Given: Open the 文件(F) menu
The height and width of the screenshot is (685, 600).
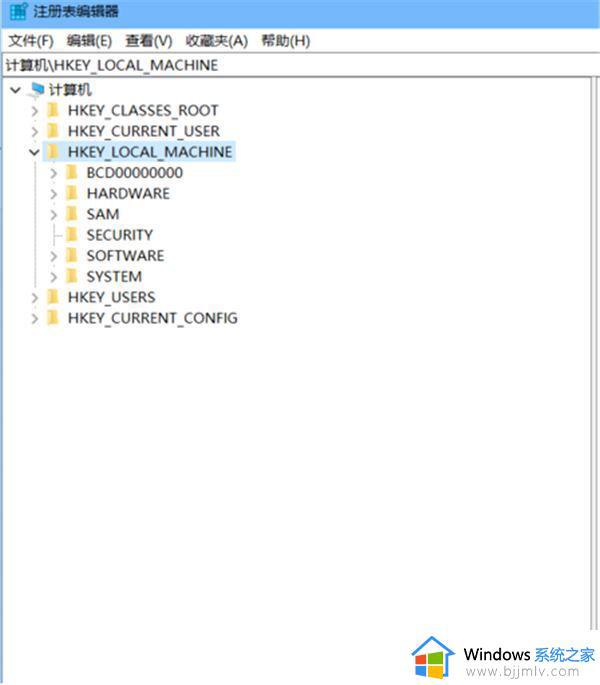Looking at the screenshot, I should pos(31,41).
